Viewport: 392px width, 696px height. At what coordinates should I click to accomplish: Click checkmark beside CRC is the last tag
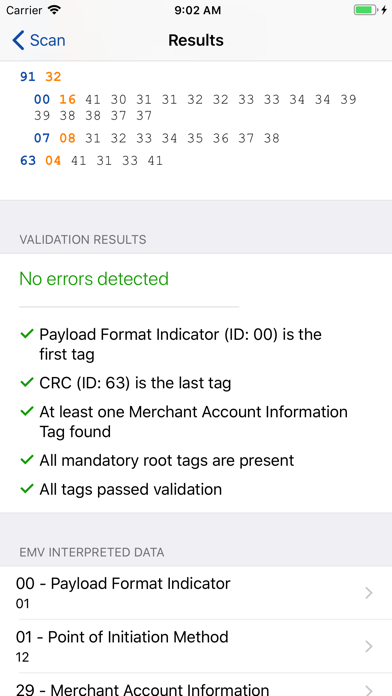pos(27,382)
